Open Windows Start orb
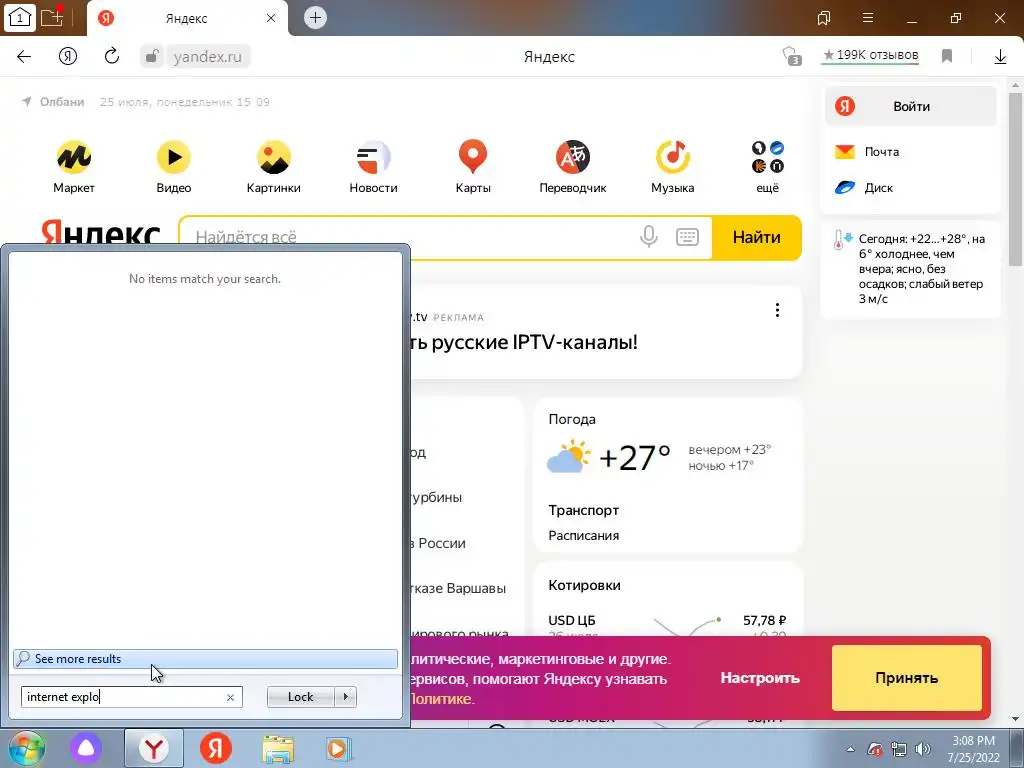 tap(26, 748)
